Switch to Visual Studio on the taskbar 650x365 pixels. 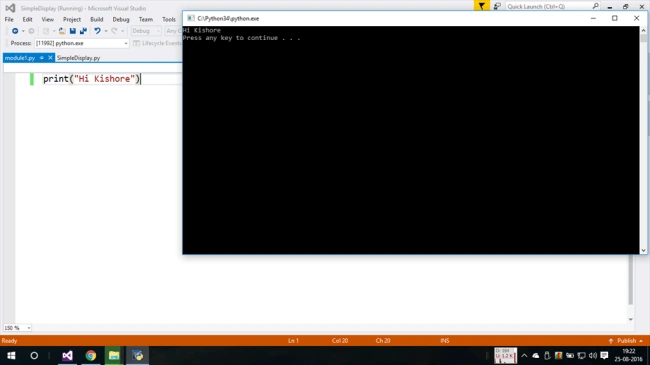click(x=67, y=355)
